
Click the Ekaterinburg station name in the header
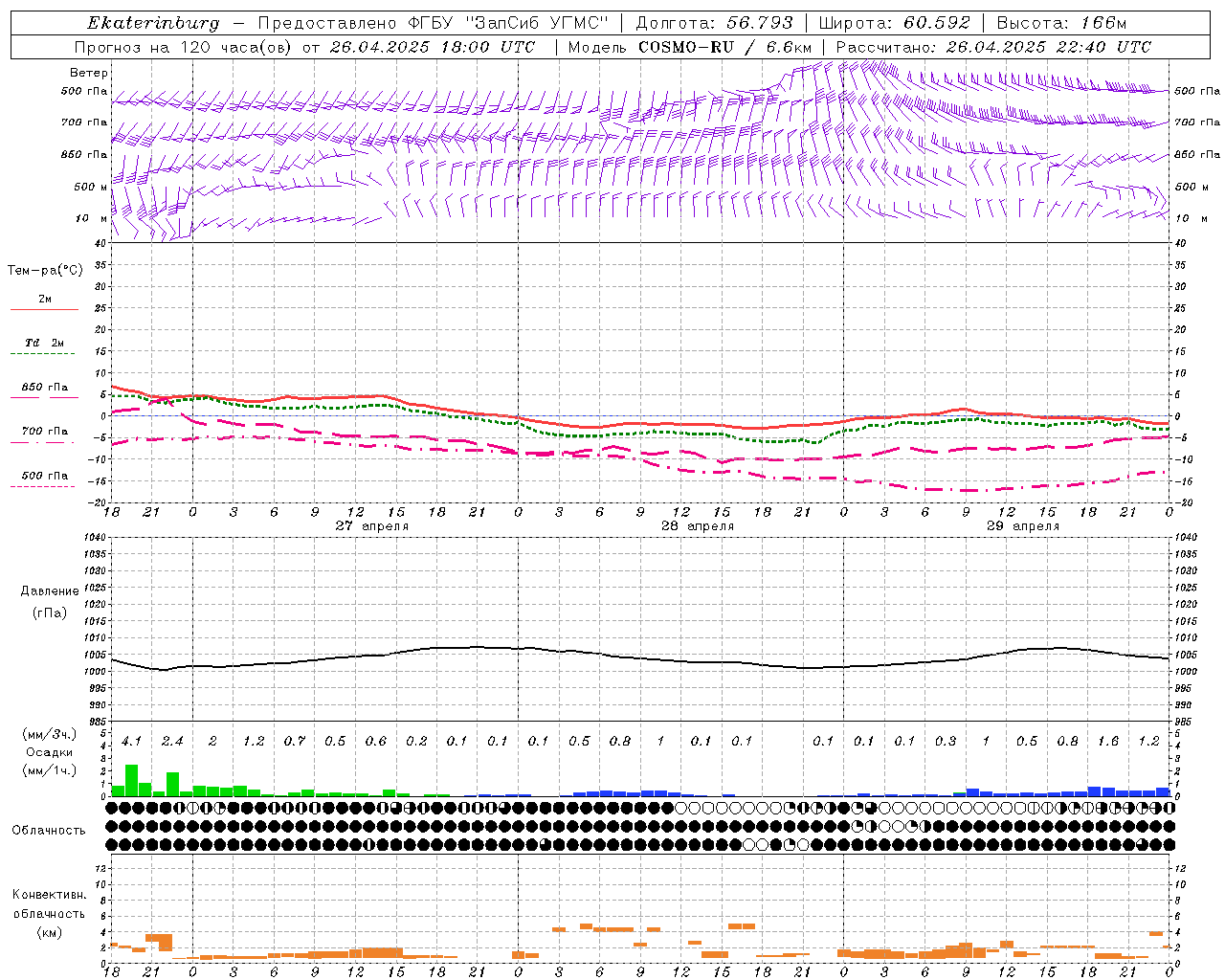(153, 23)
